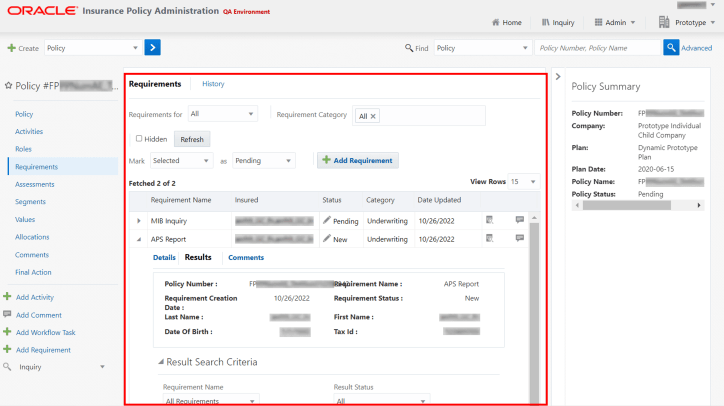Screen dimensions: 724x406
Task: Open the document icon in MIB Inquiry row
Action: pyautogui.click(x=489, y=220)
